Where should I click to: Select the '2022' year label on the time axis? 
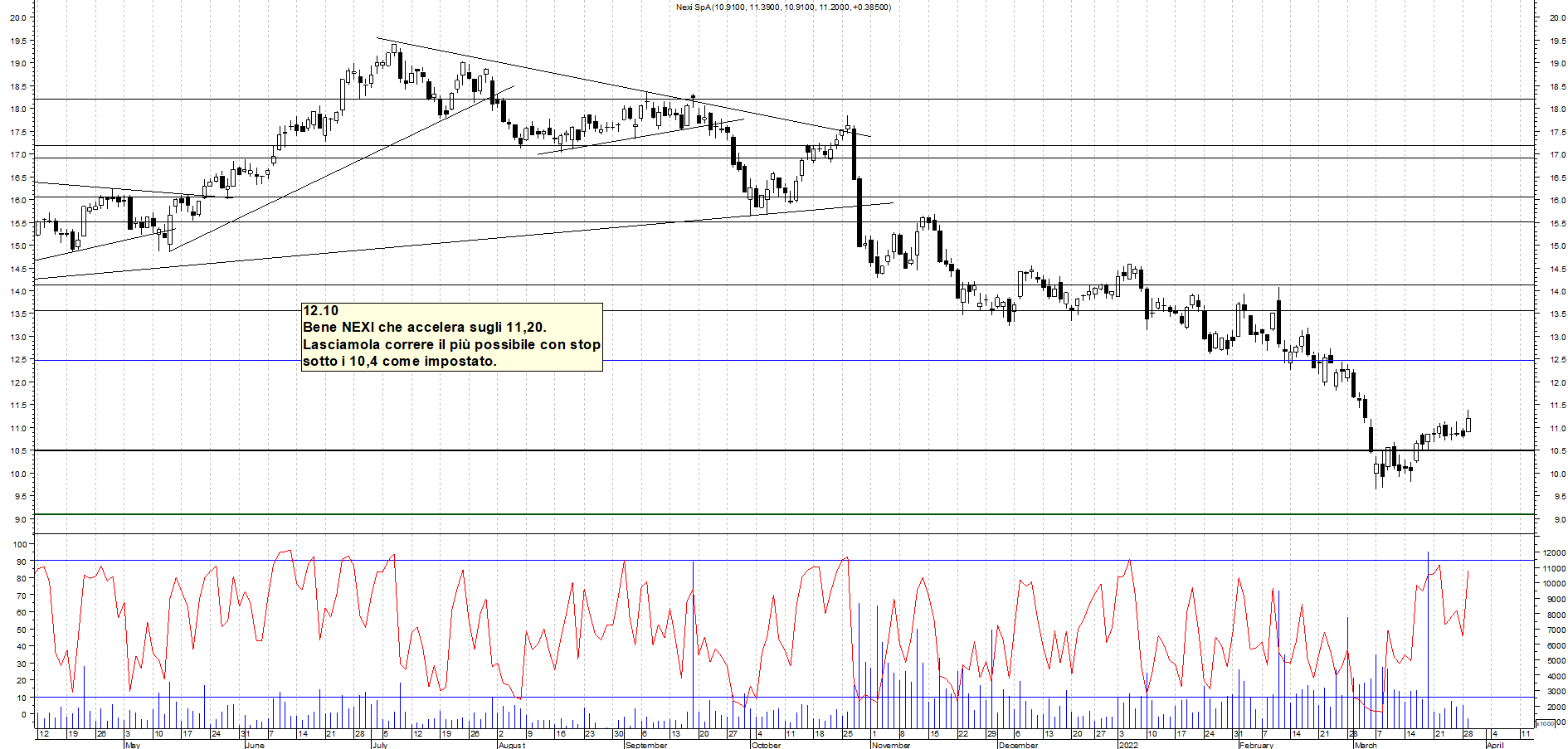1128,745
